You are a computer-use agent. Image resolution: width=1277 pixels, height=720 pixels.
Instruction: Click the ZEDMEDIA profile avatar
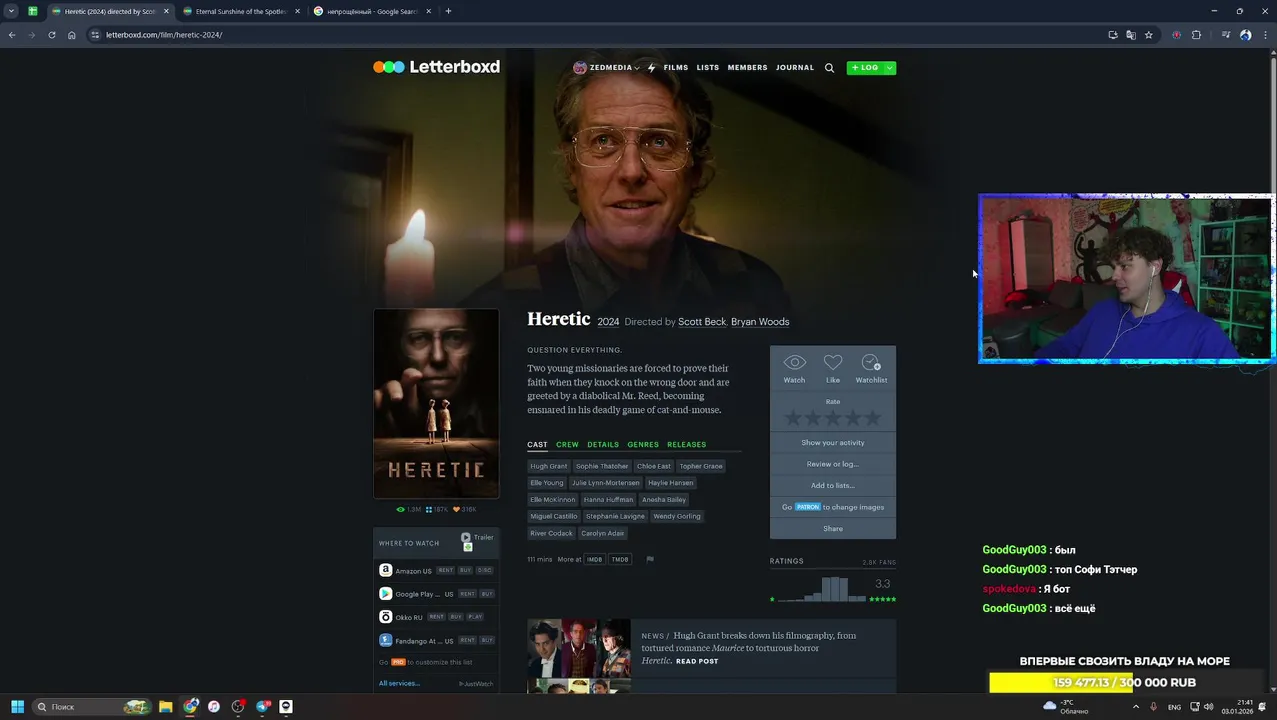(580, 68)
